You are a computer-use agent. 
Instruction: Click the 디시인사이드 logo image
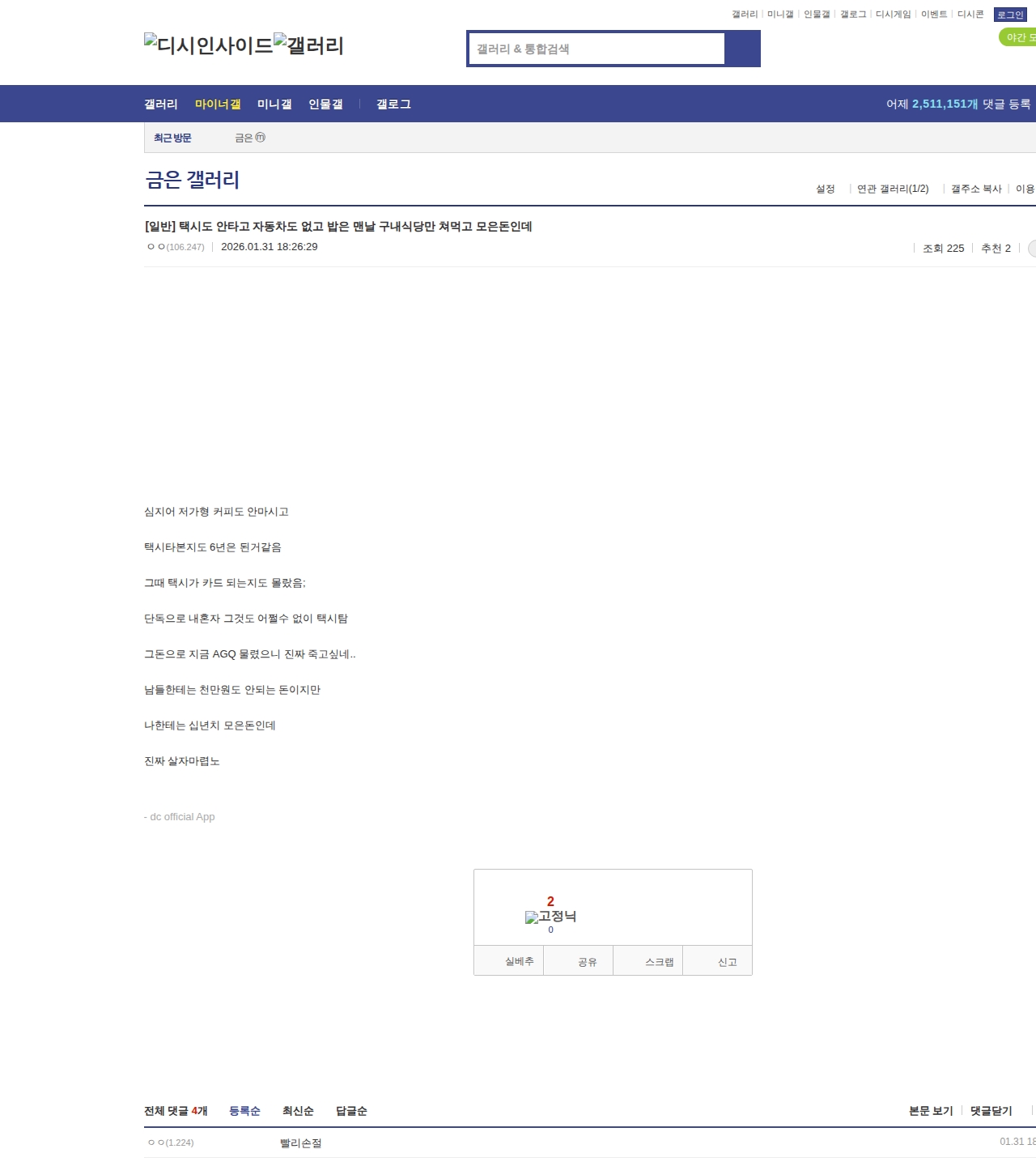coord(208,45)
